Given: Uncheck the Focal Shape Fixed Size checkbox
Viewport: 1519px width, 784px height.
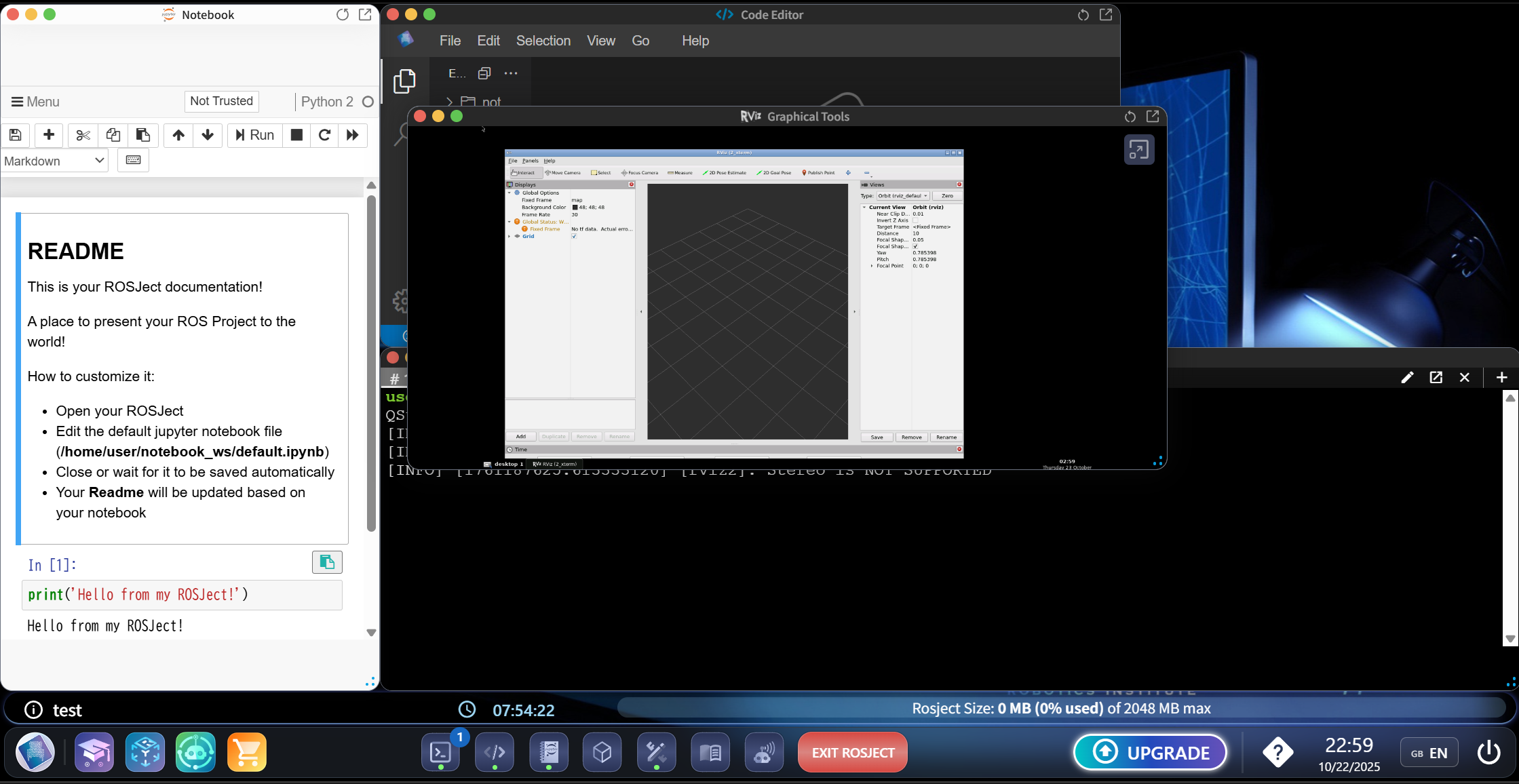Looking at the screenshot, I should click(915, 246).
